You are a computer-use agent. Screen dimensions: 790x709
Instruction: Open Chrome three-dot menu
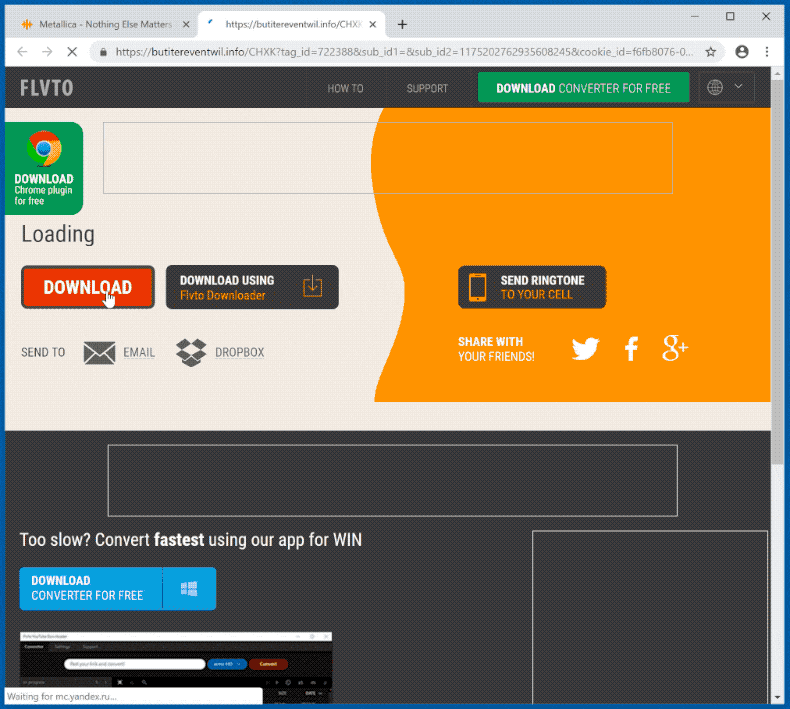[x=767, y=52]
